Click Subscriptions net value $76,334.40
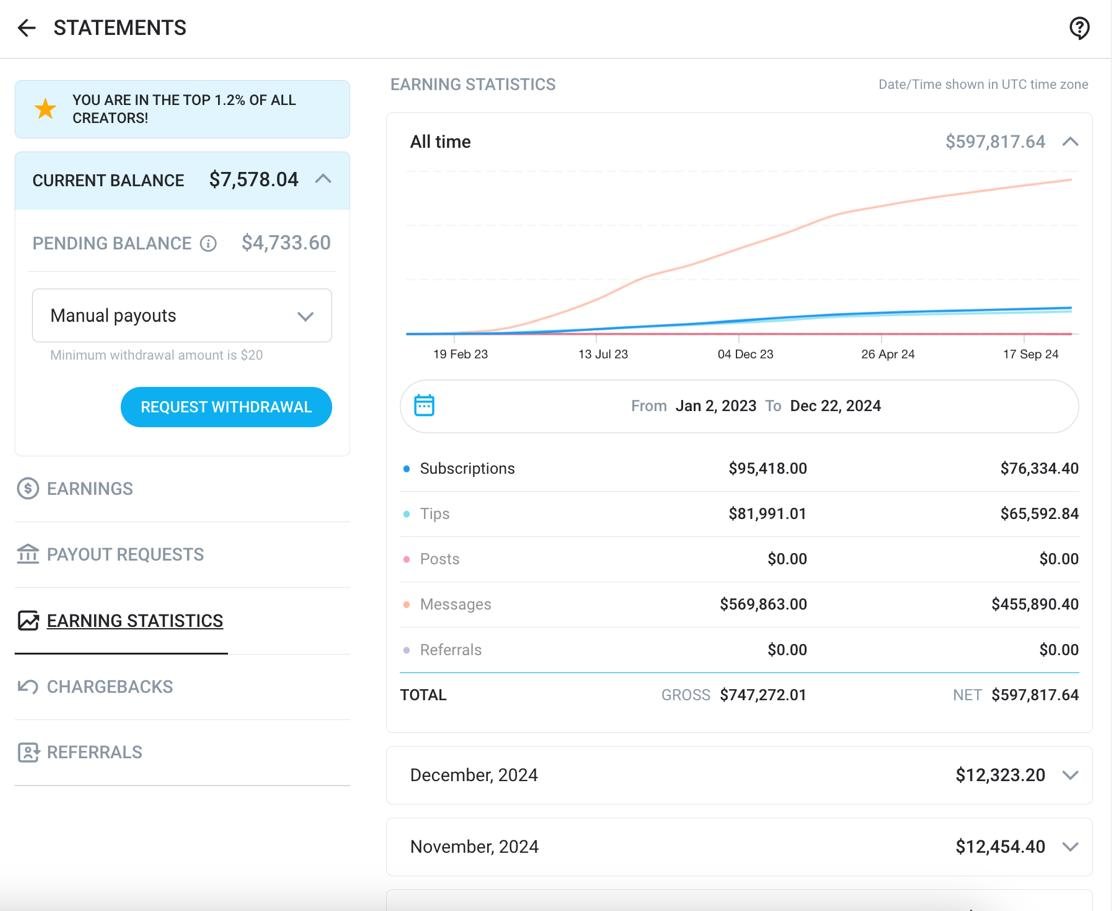1114x911 pixels. tap(1039, 468)
